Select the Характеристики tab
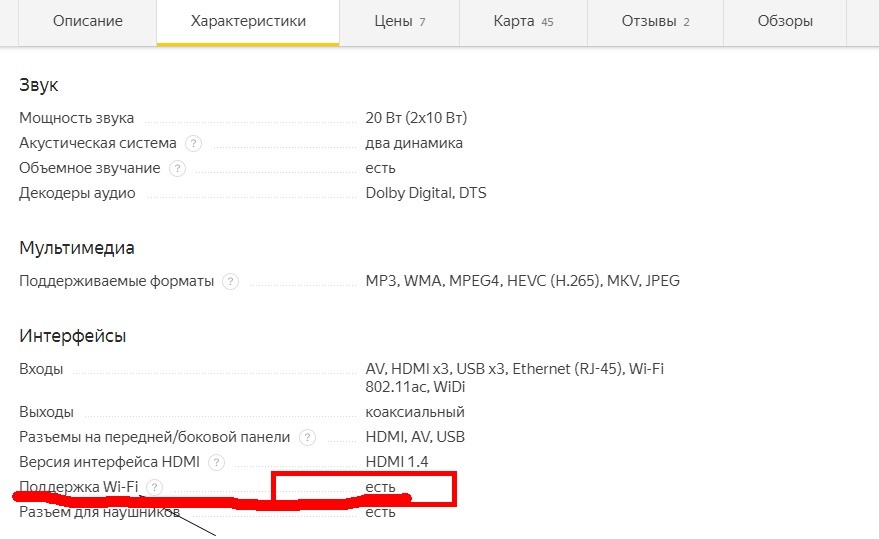879x539 pixels. point(248,21)
